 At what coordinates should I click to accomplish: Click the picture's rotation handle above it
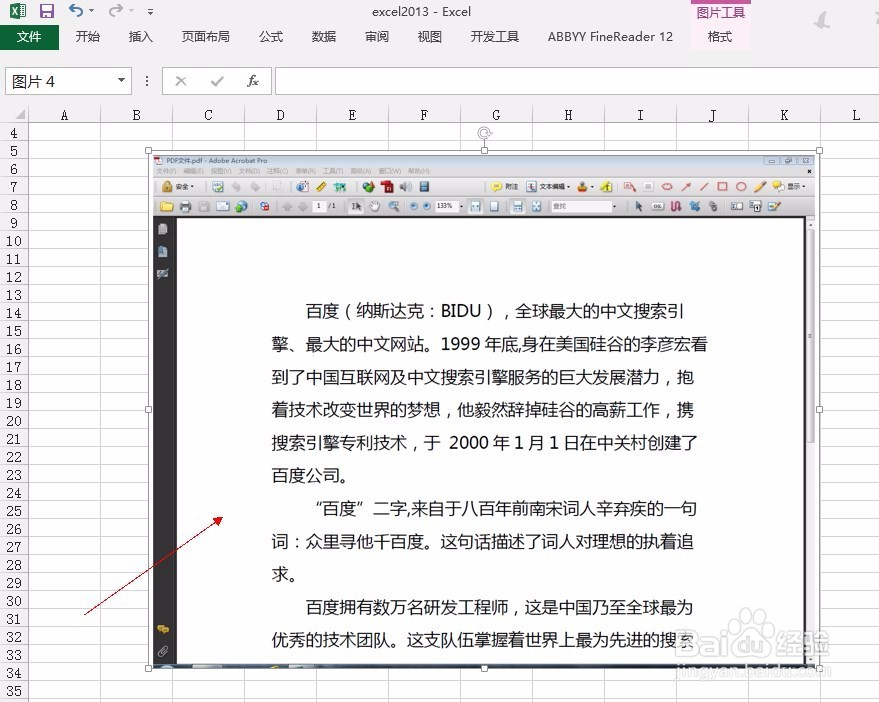click(x=484, y=133)
